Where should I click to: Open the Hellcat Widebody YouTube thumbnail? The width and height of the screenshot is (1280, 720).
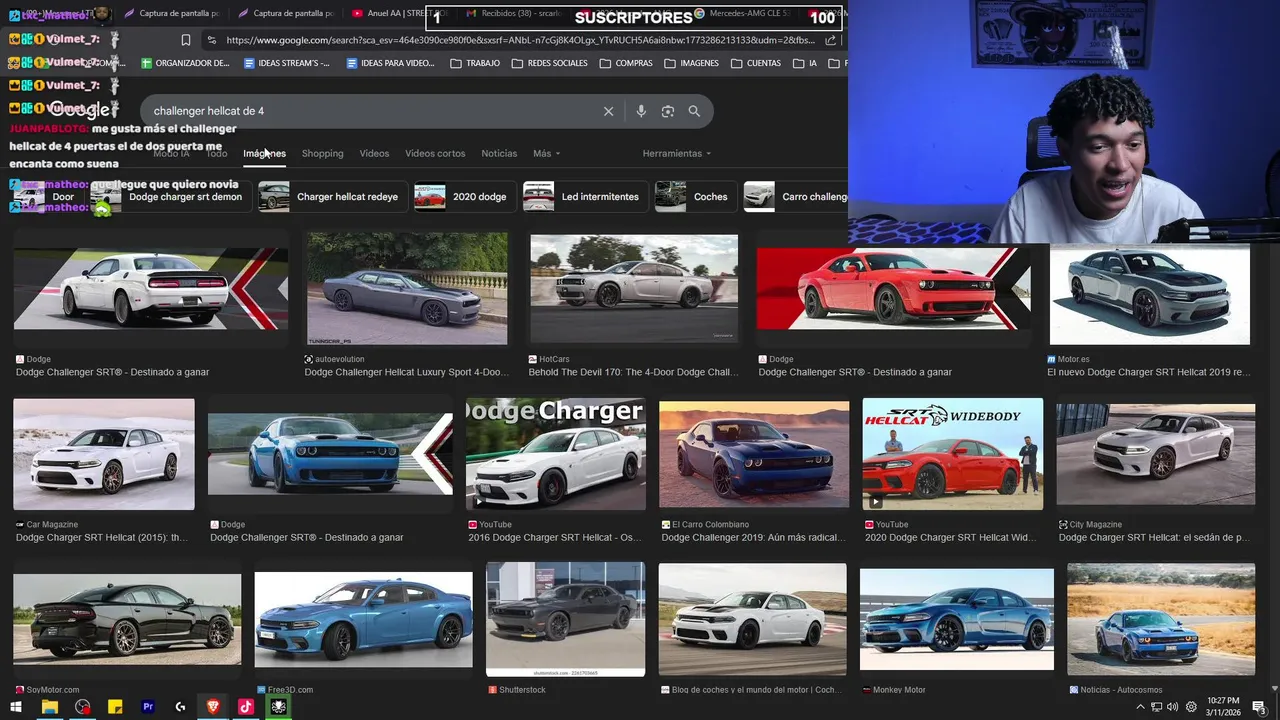pos(952,454)
